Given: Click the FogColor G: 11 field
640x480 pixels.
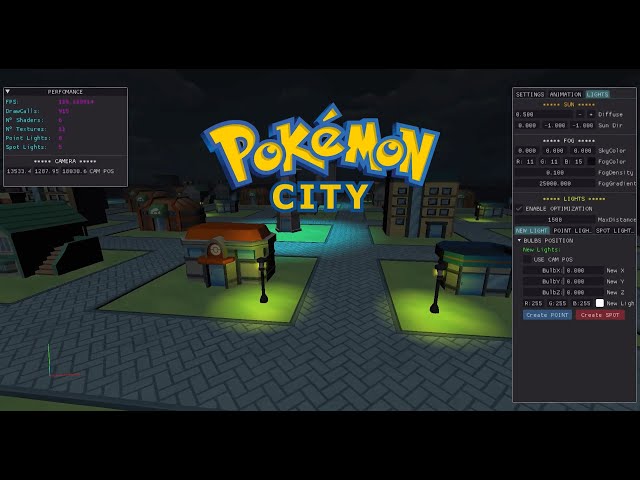Looking at the screenshot, I should pos(549,162).
